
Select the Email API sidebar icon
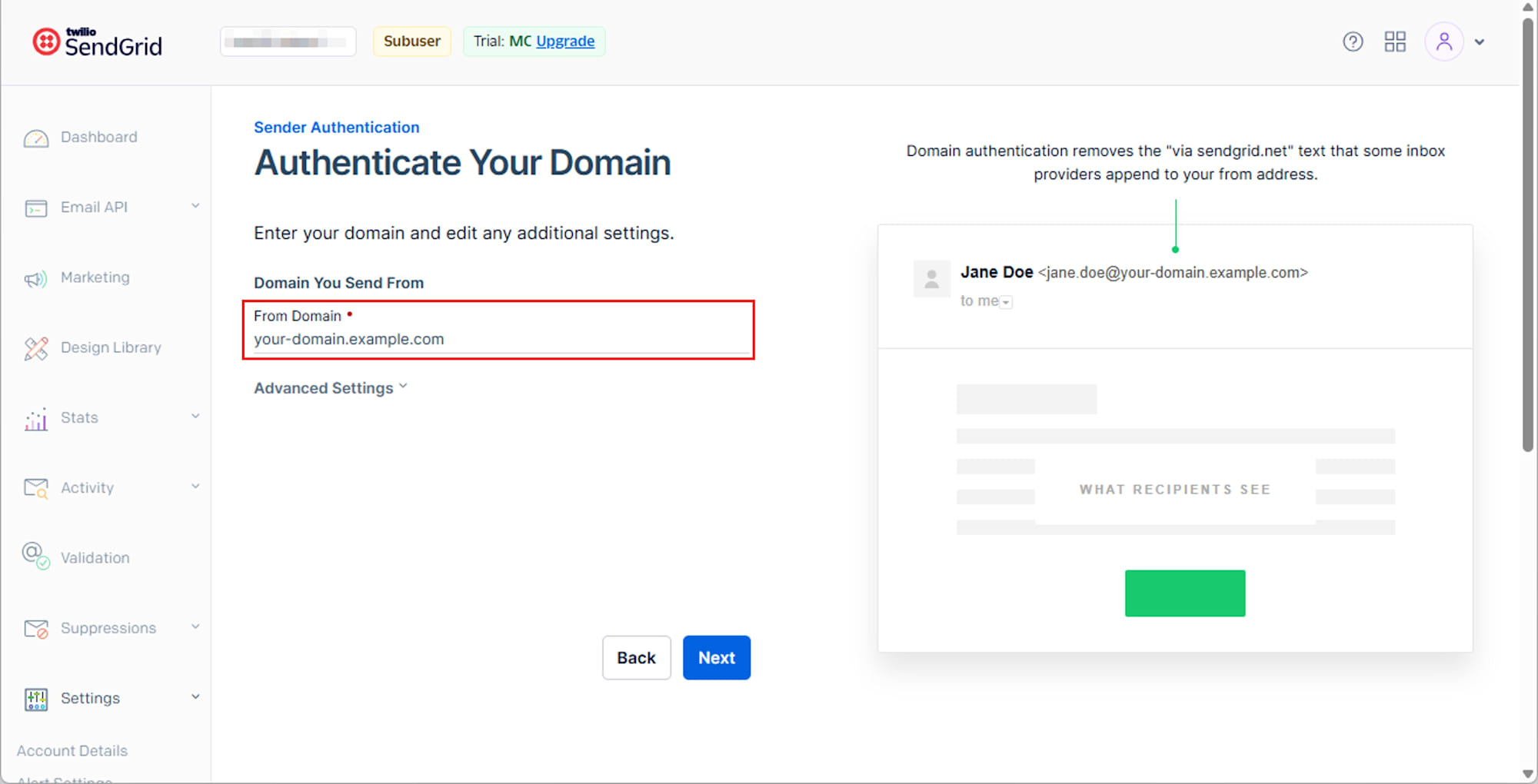(35, 207)
